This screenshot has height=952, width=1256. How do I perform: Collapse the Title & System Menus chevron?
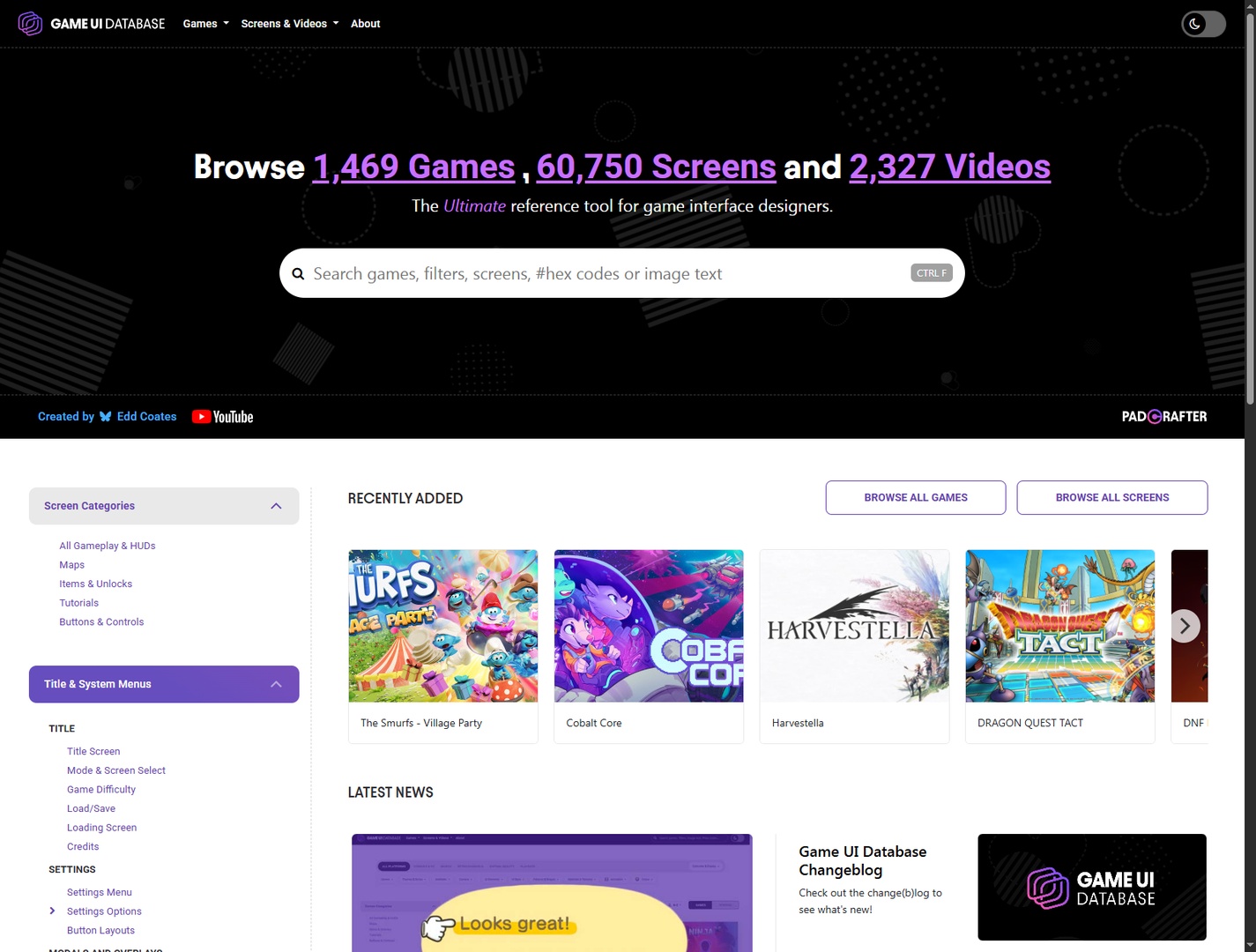[276, 684]
